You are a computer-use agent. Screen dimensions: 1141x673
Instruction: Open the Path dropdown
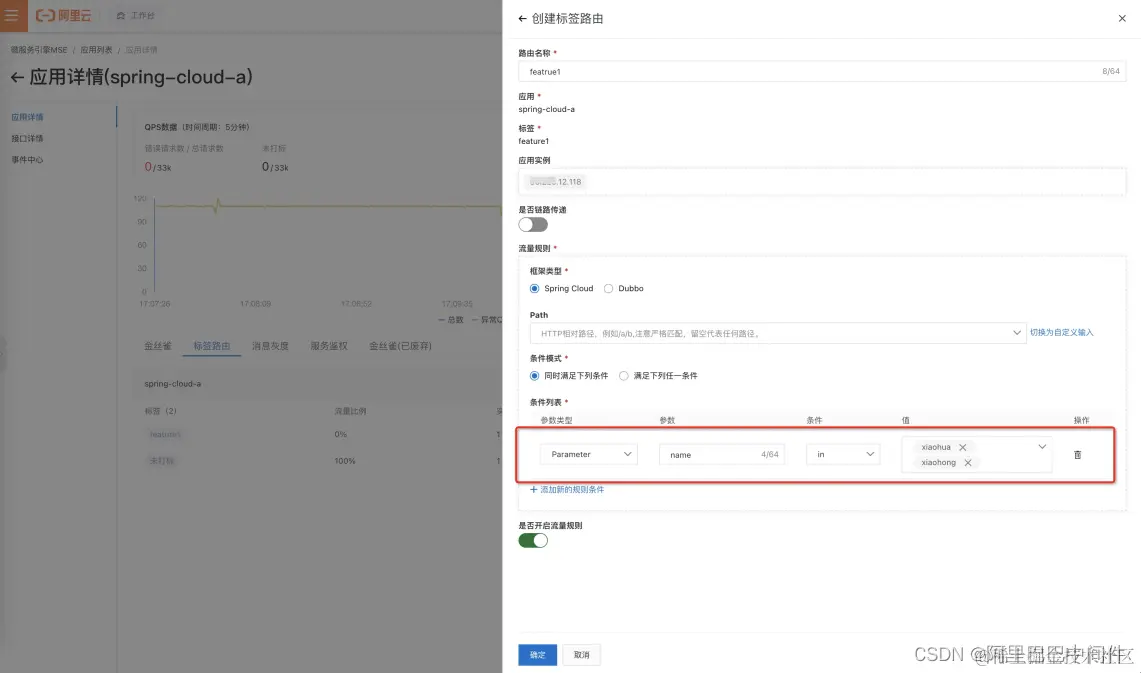click(778, 333)
